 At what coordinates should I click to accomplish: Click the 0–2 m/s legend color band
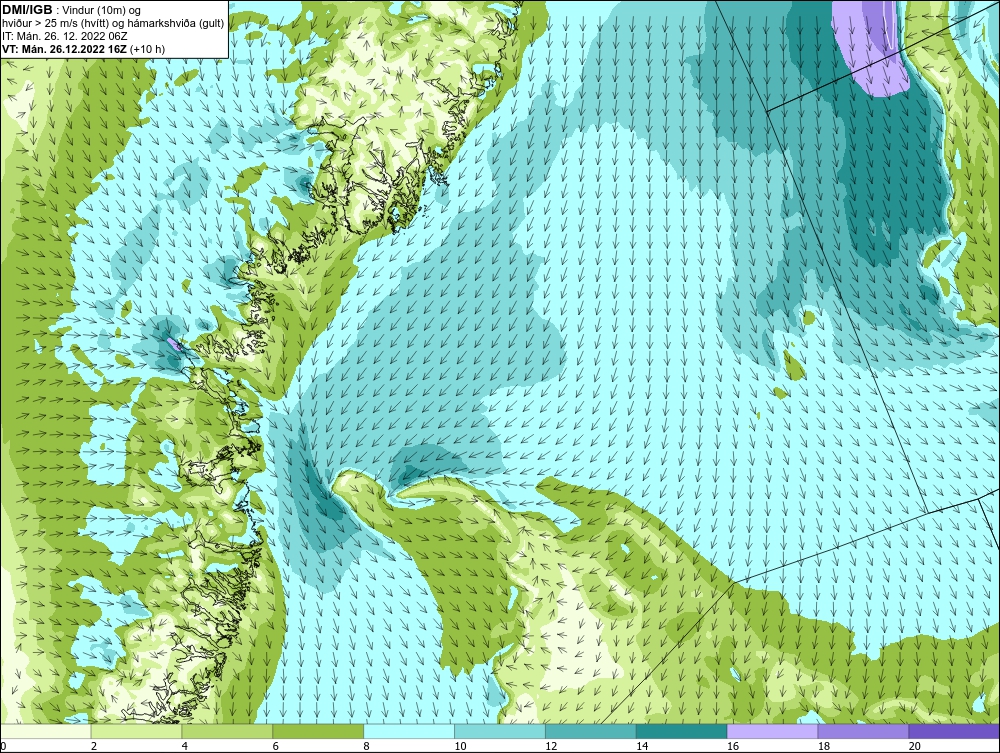click(x=46, y=731)
